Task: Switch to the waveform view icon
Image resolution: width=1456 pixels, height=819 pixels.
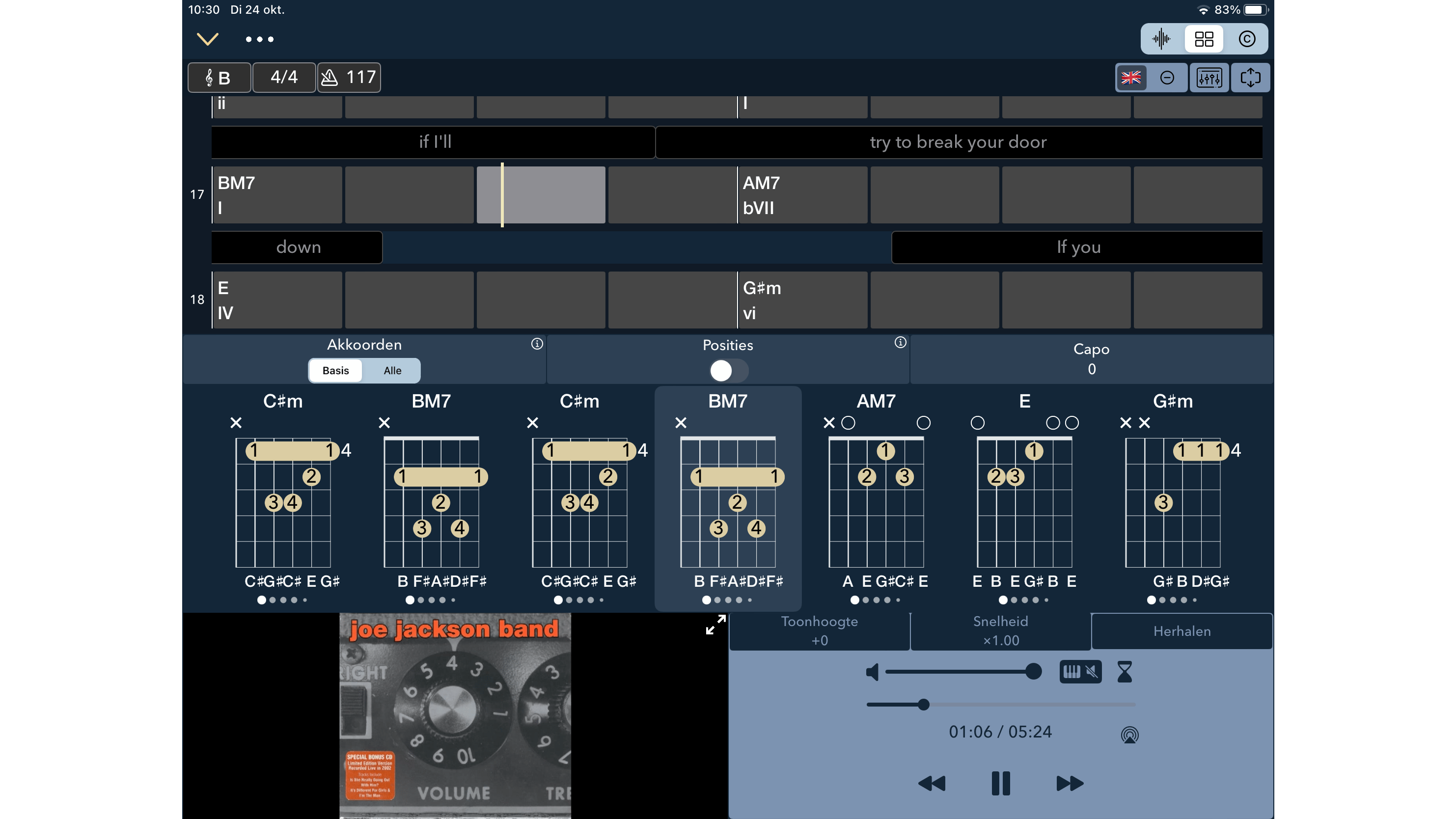Action: tap(1161, 39)
